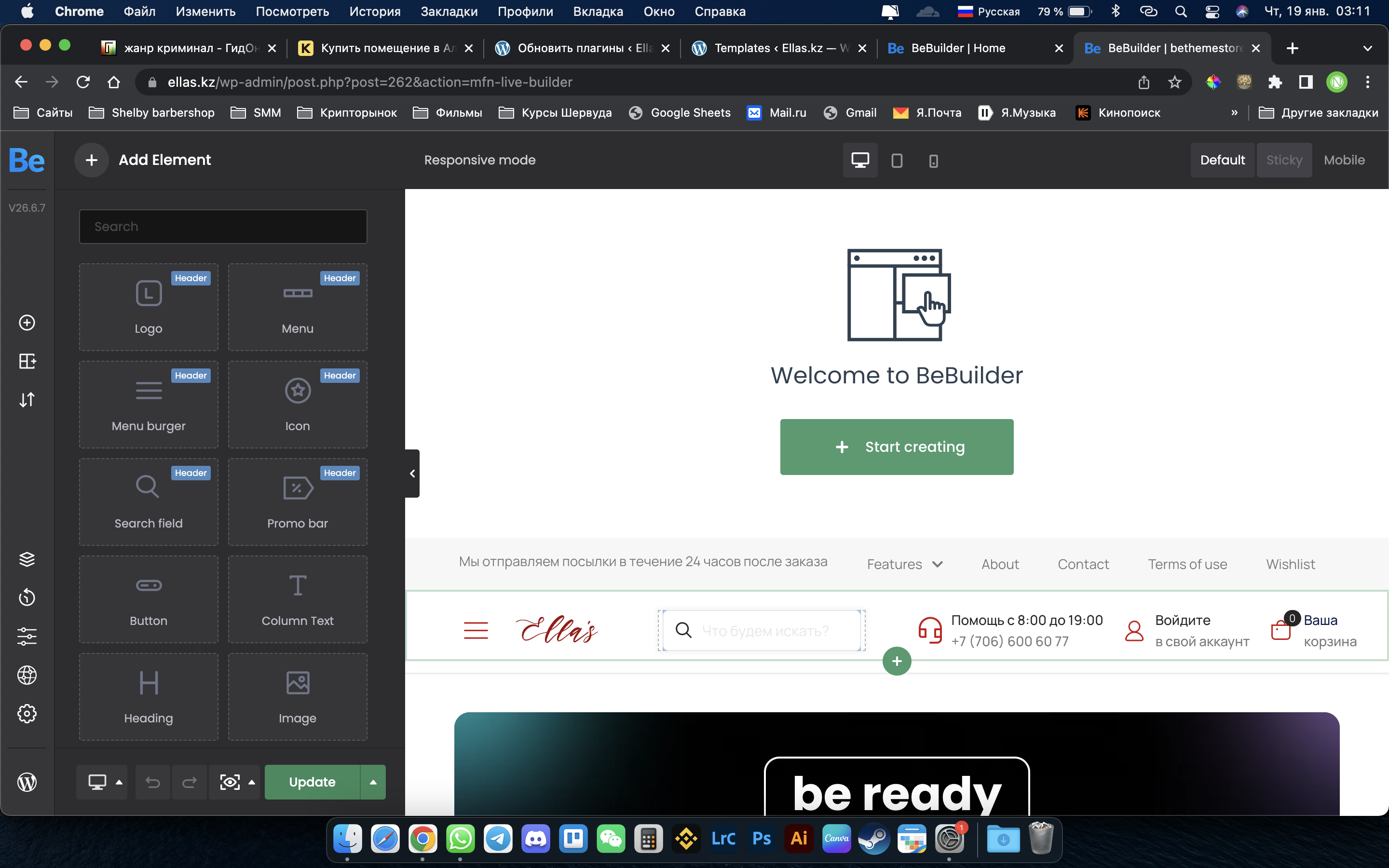This screenshot has height=868, width=1389.
Task: Click the shopping cart icon in header
Action: click(x=1281, y=629)
